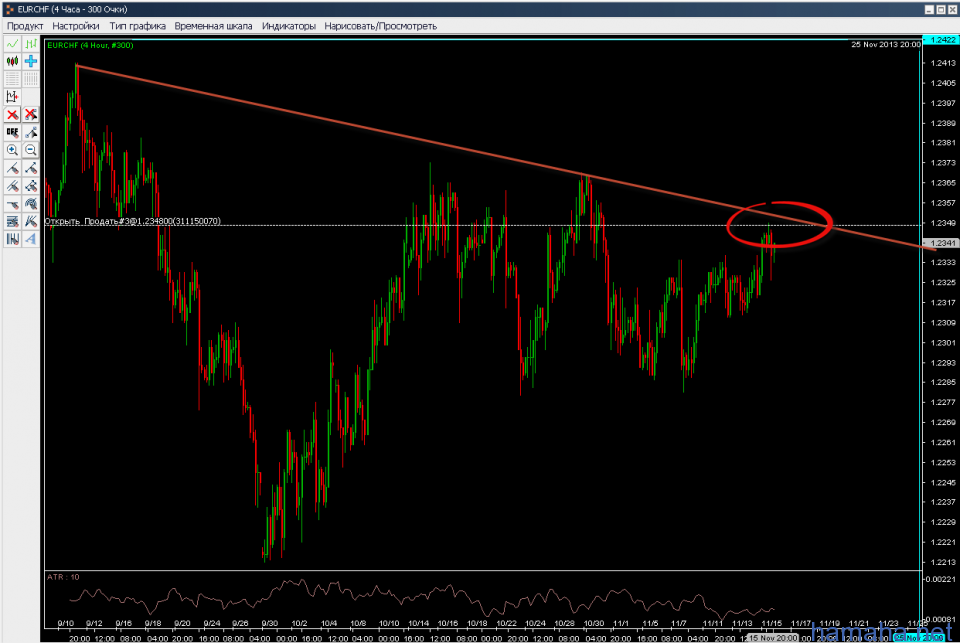Open the Настройки menu
960x643 pixels.
76,25
